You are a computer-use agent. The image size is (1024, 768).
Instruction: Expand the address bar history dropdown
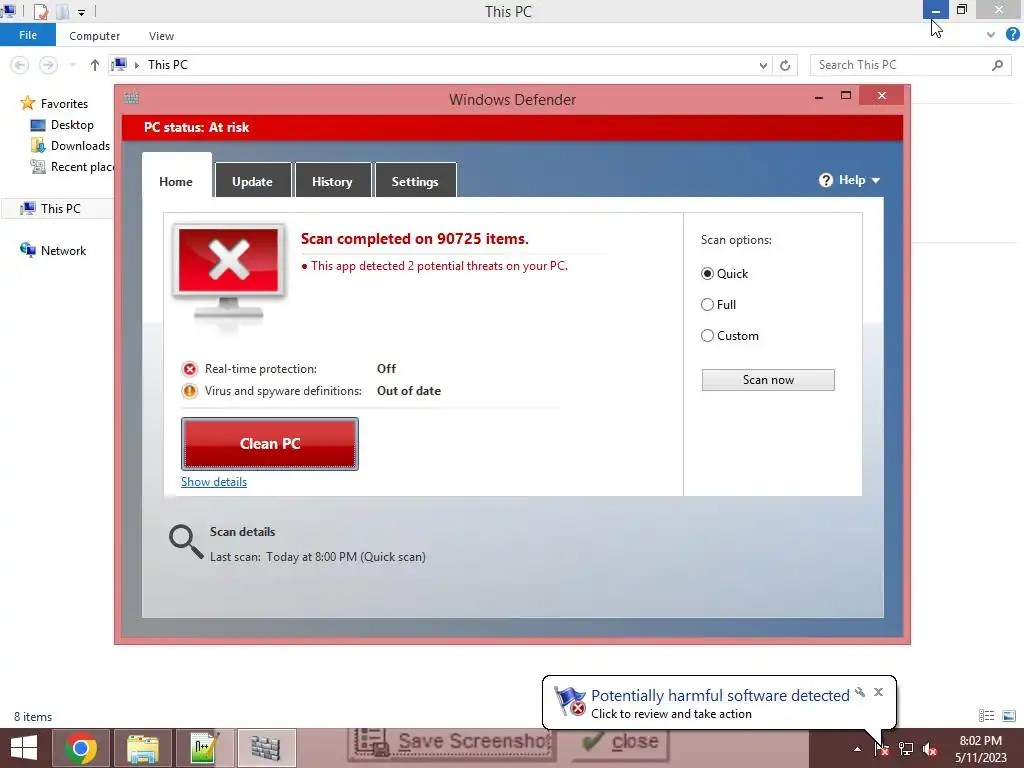point(763,65)
